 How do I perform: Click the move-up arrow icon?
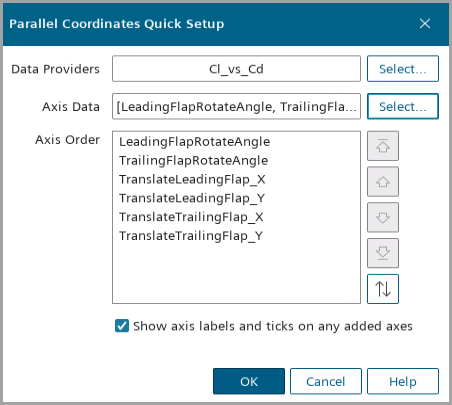tap(383, 182)
